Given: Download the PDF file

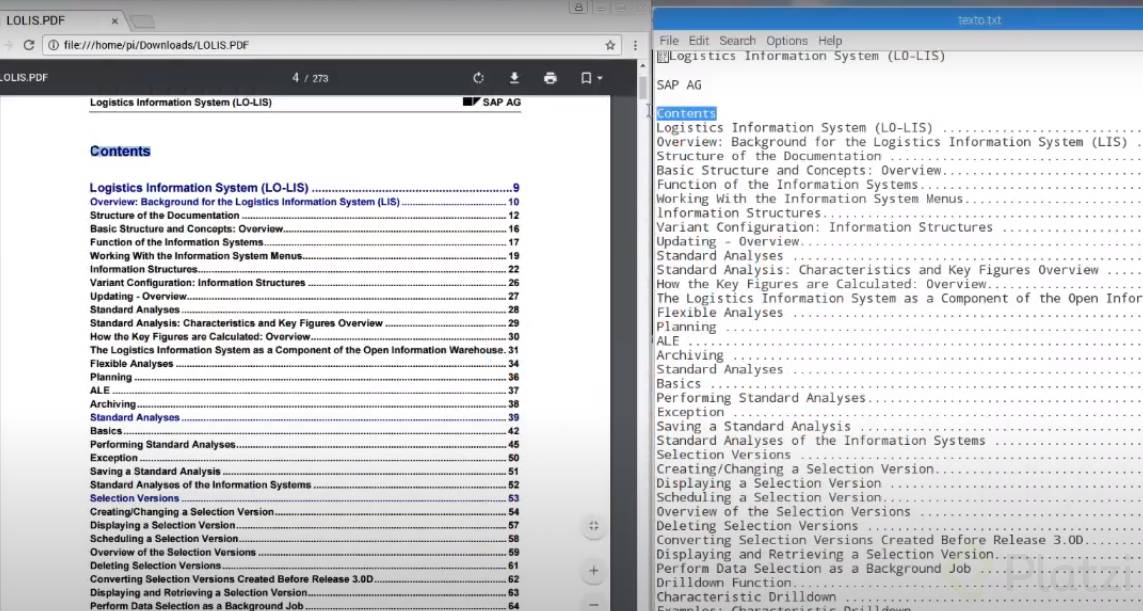Looking at the screenshot, I should click(514, 78).
